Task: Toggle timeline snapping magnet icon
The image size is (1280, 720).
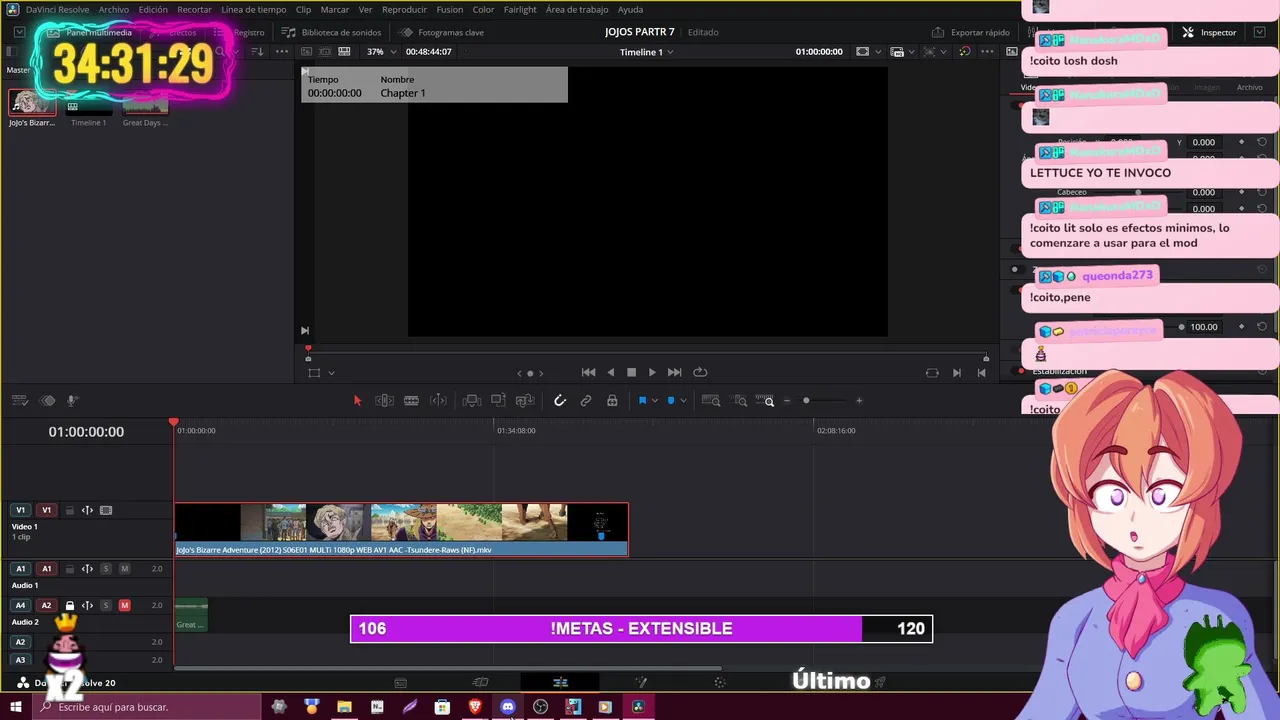Action: (560, 401)
